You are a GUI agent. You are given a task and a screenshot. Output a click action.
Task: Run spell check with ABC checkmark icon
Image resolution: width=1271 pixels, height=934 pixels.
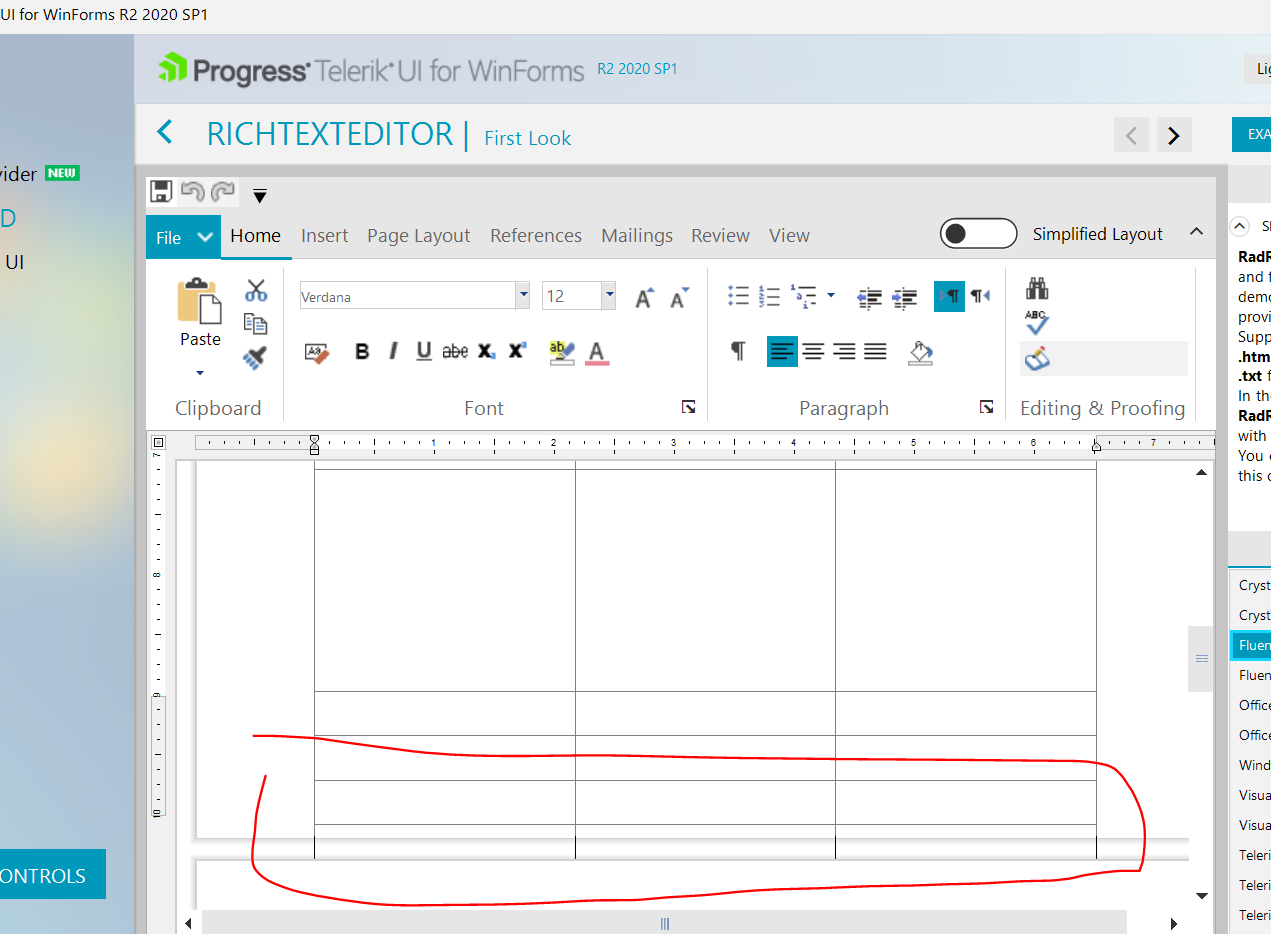click(x=1037, y=322)
